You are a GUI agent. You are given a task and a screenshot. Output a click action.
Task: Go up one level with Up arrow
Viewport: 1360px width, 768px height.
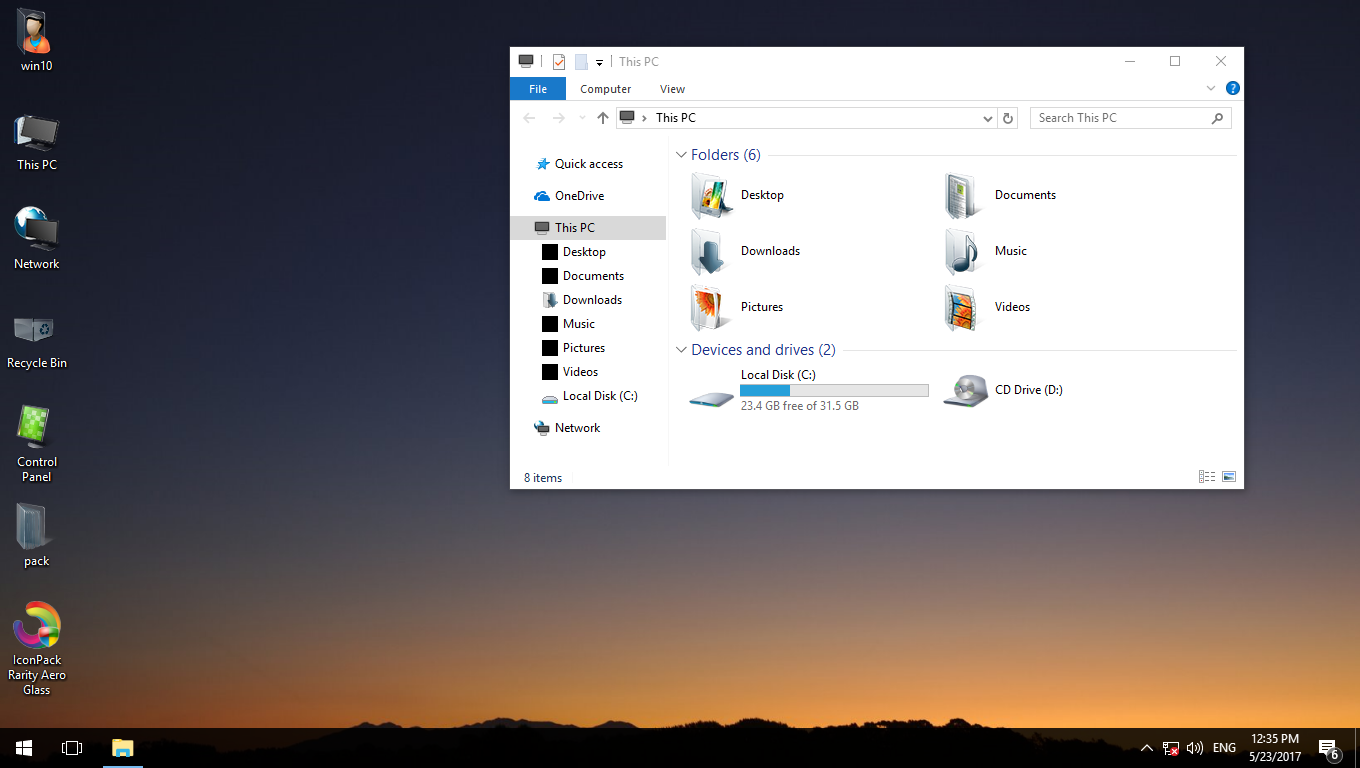[602, 118]
